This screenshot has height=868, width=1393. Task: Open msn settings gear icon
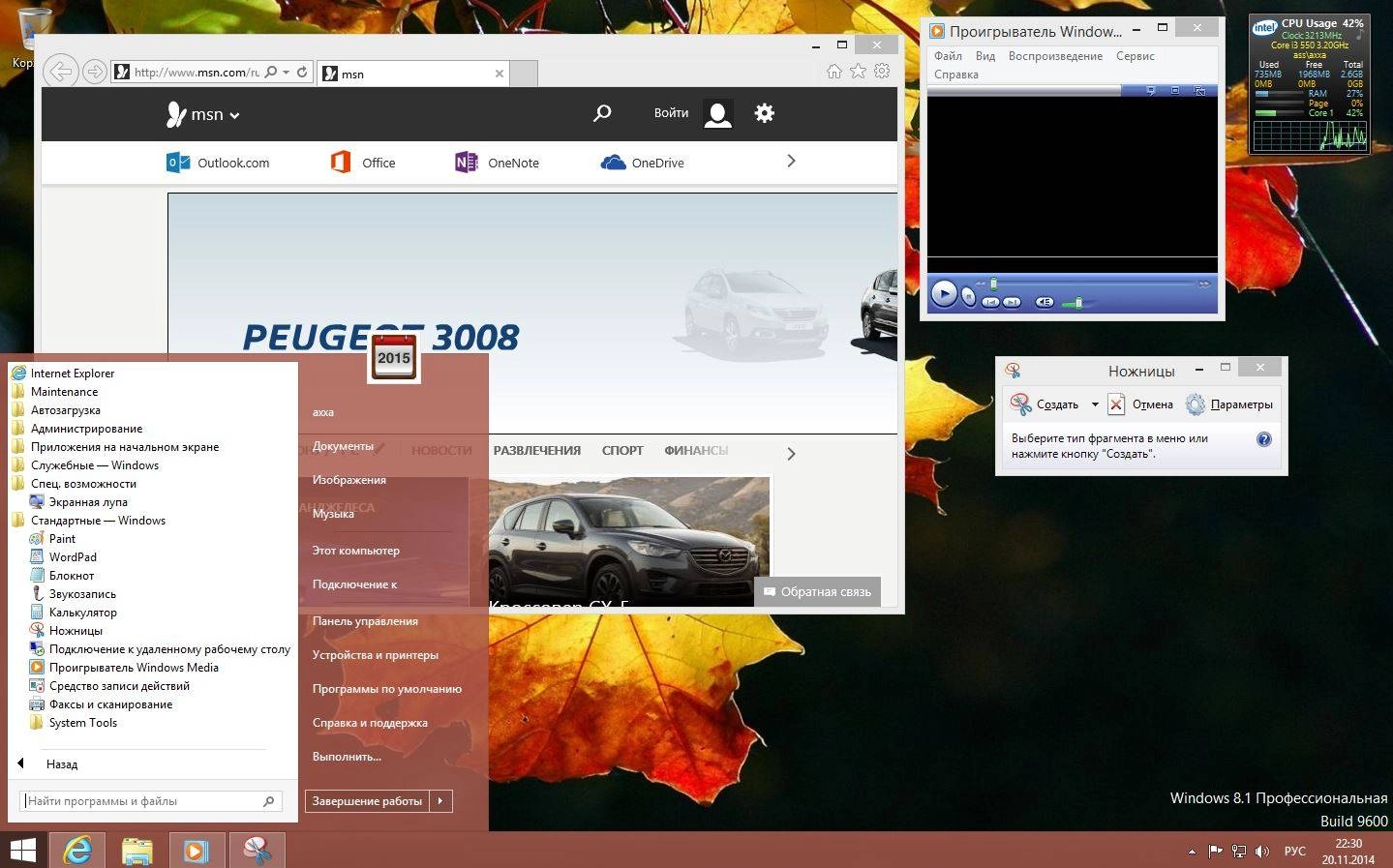tap(765, 113)
